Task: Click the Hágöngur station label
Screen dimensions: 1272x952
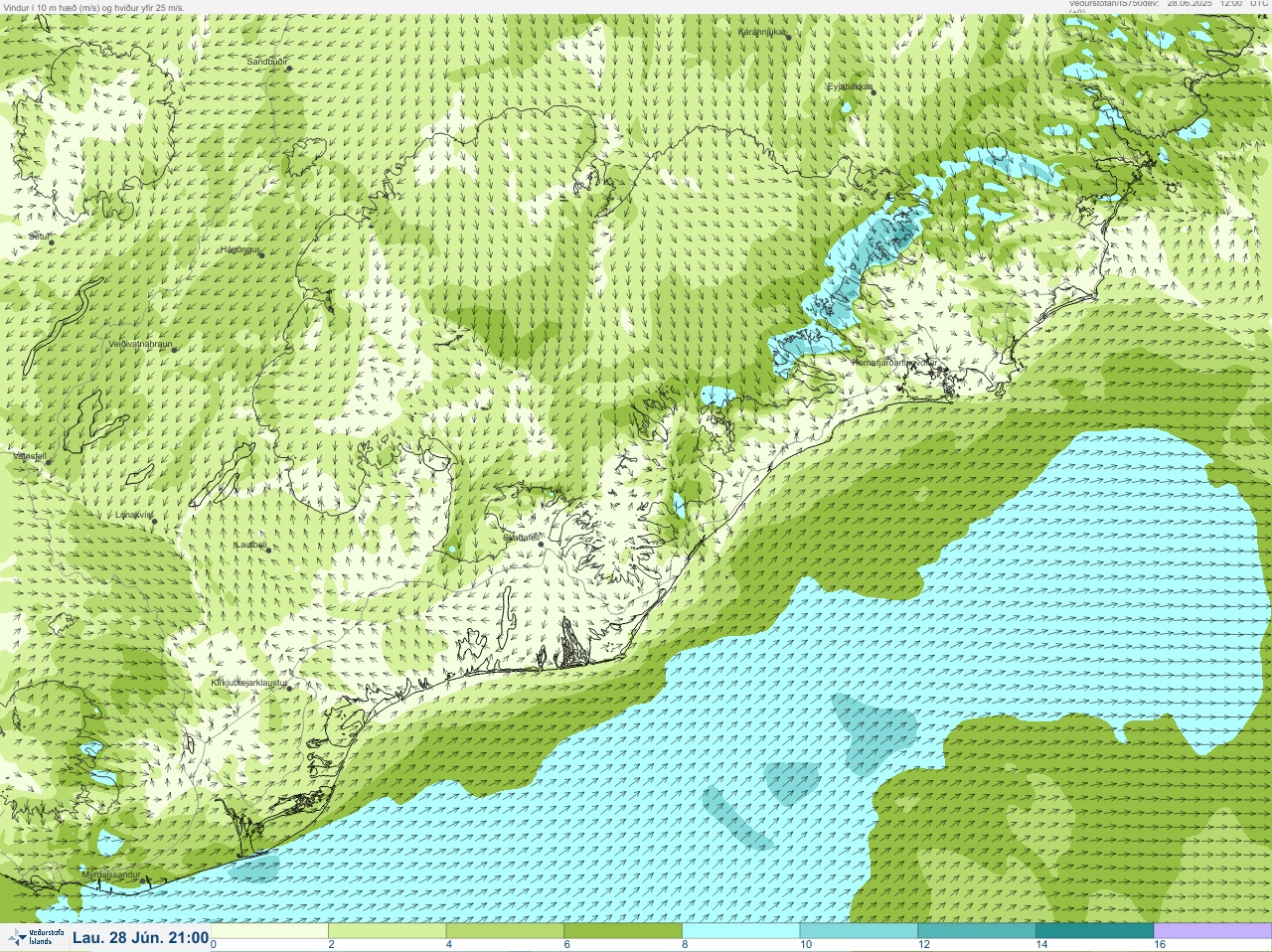Action: point(239,249)
